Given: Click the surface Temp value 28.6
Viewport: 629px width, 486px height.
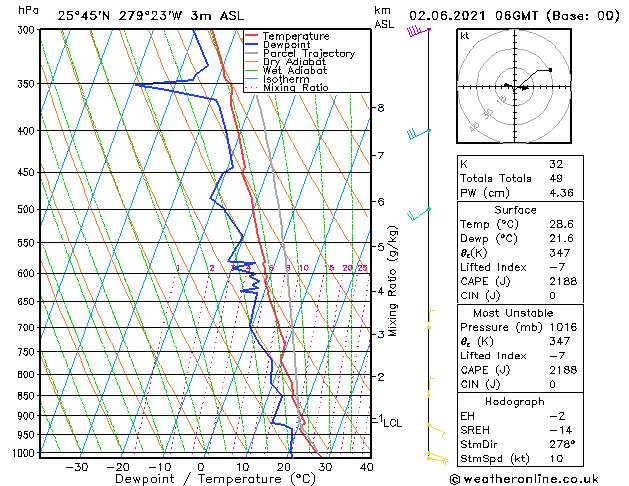Looking at the screenshot, I should (561, 224).
